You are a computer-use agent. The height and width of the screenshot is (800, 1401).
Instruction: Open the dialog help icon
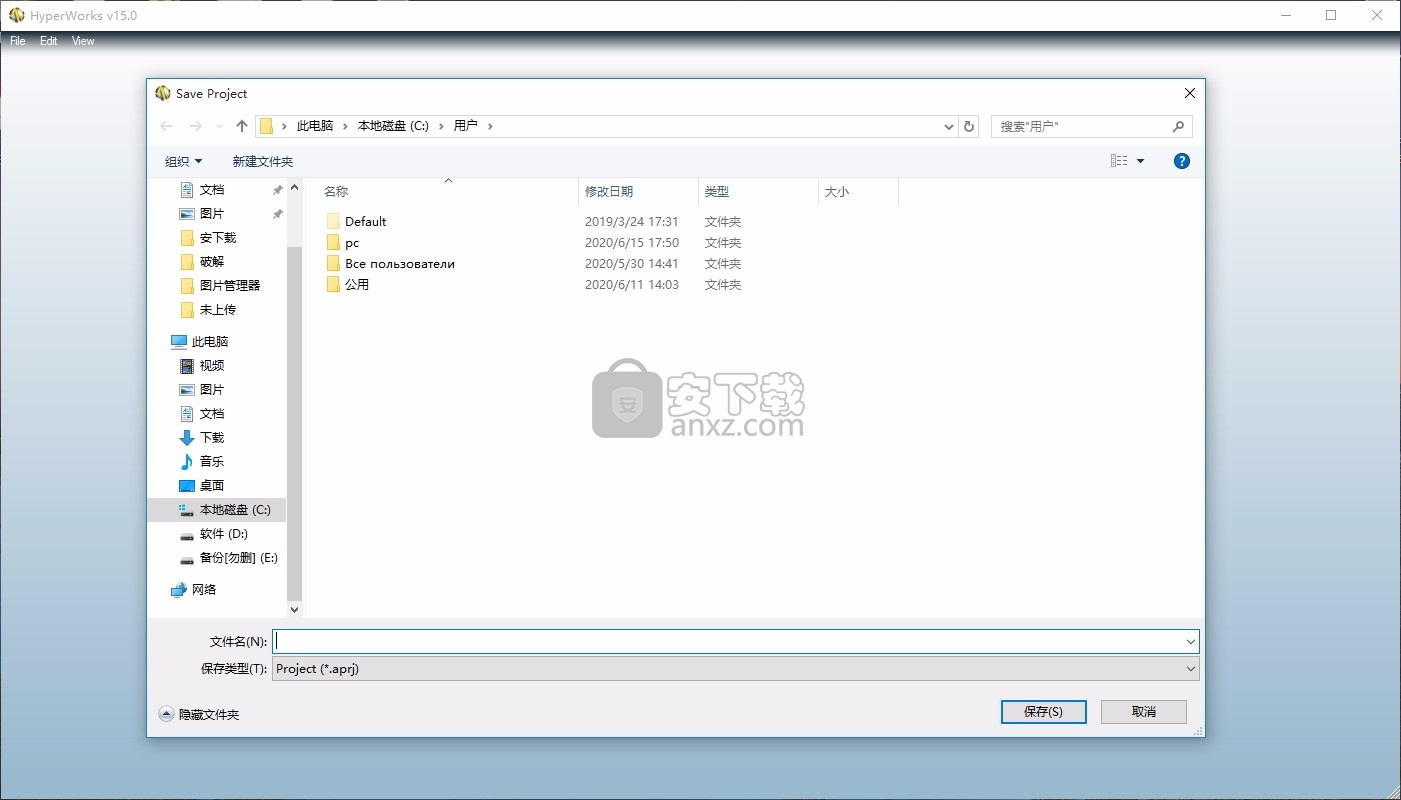[x=1181, y=161]
